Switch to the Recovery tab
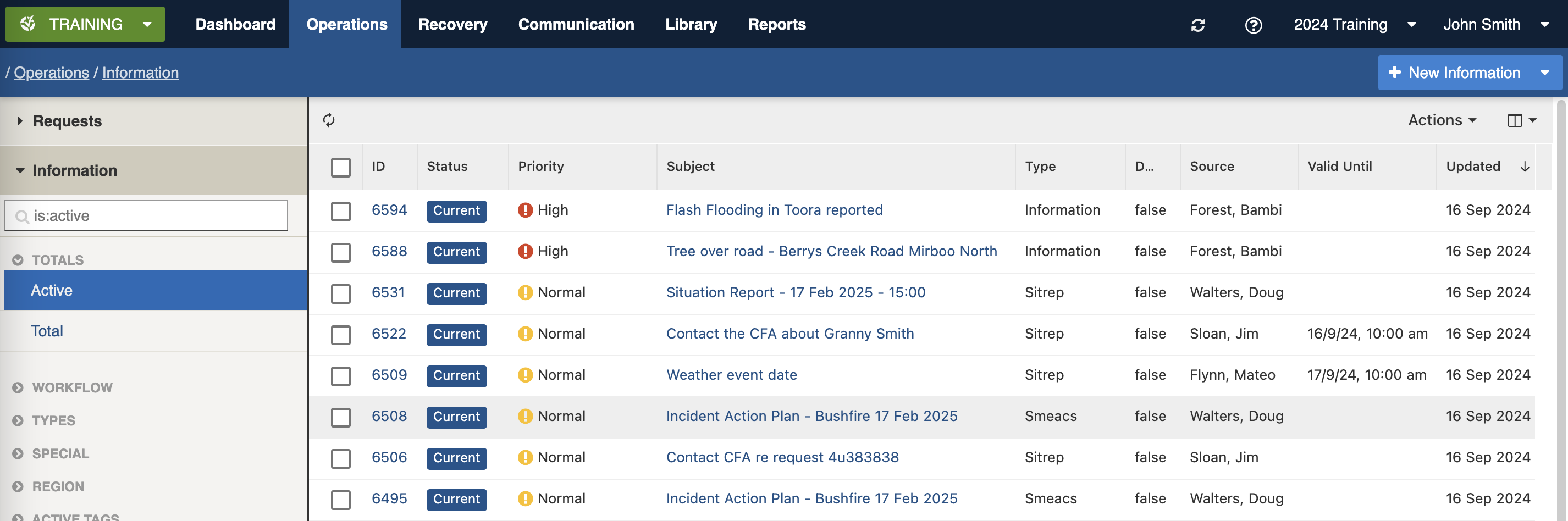 (452, 25)
